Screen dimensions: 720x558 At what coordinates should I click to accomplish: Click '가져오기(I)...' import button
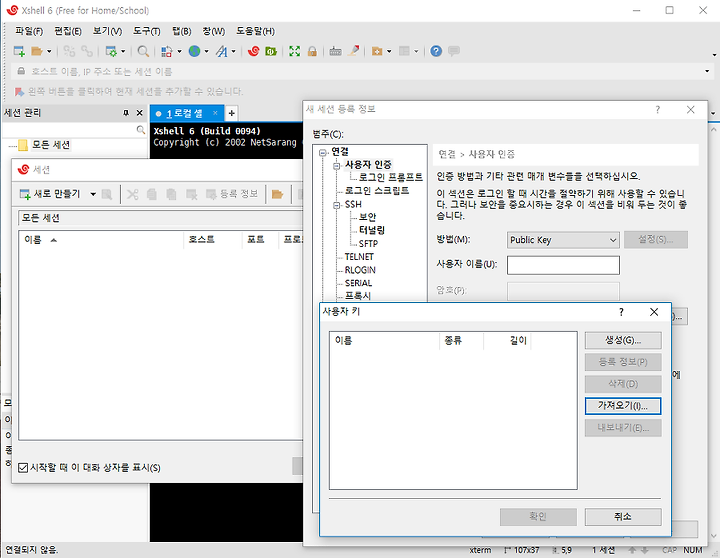[x=623, y=406]
